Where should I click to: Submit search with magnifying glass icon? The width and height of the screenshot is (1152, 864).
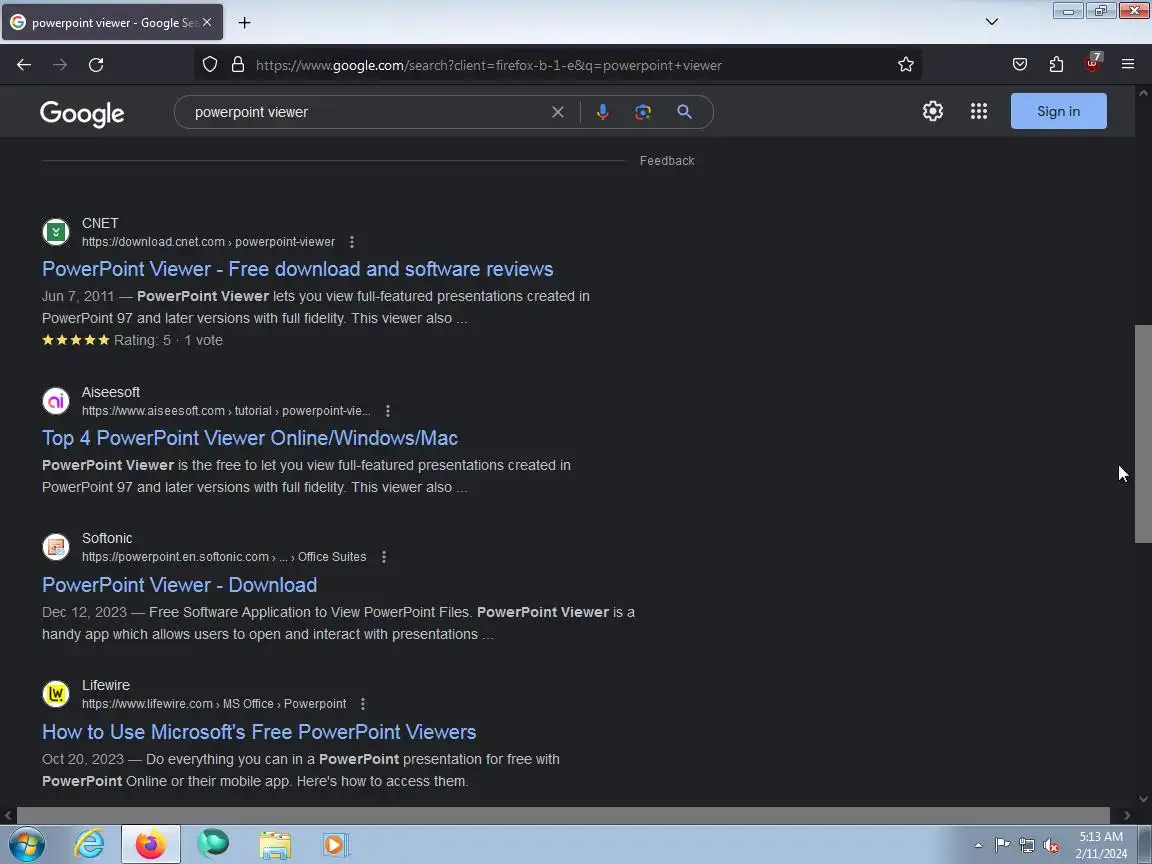click(x=684, y=112)
